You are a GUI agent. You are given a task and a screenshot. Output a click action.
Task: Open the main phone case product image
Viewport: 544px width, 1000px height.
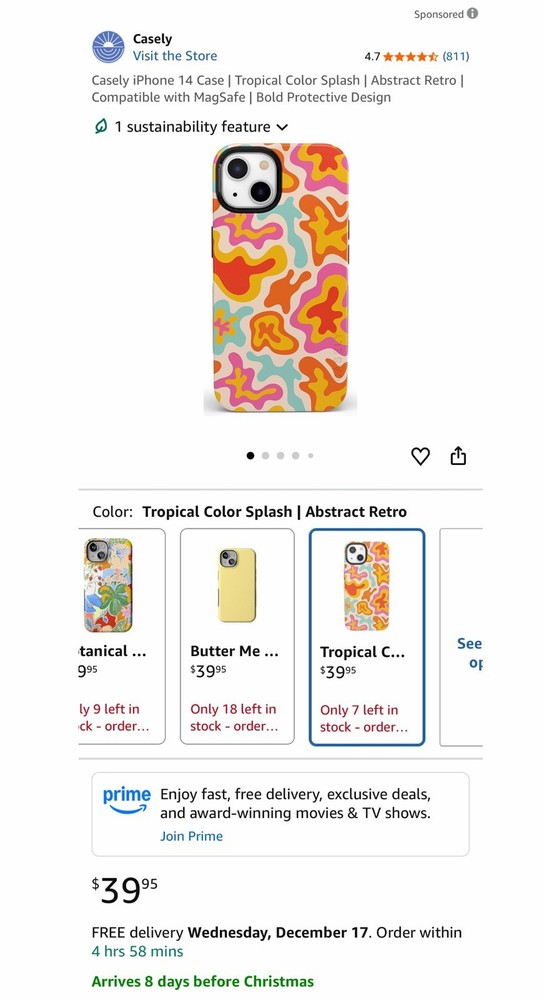pyautogui.click(x=281, y=279)
